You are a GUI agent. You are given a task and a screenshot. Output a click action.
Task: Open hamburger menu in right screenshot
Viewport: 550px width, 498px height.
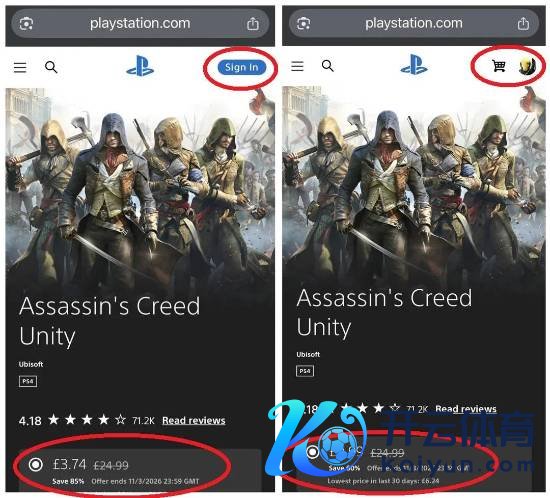point(297,66)
